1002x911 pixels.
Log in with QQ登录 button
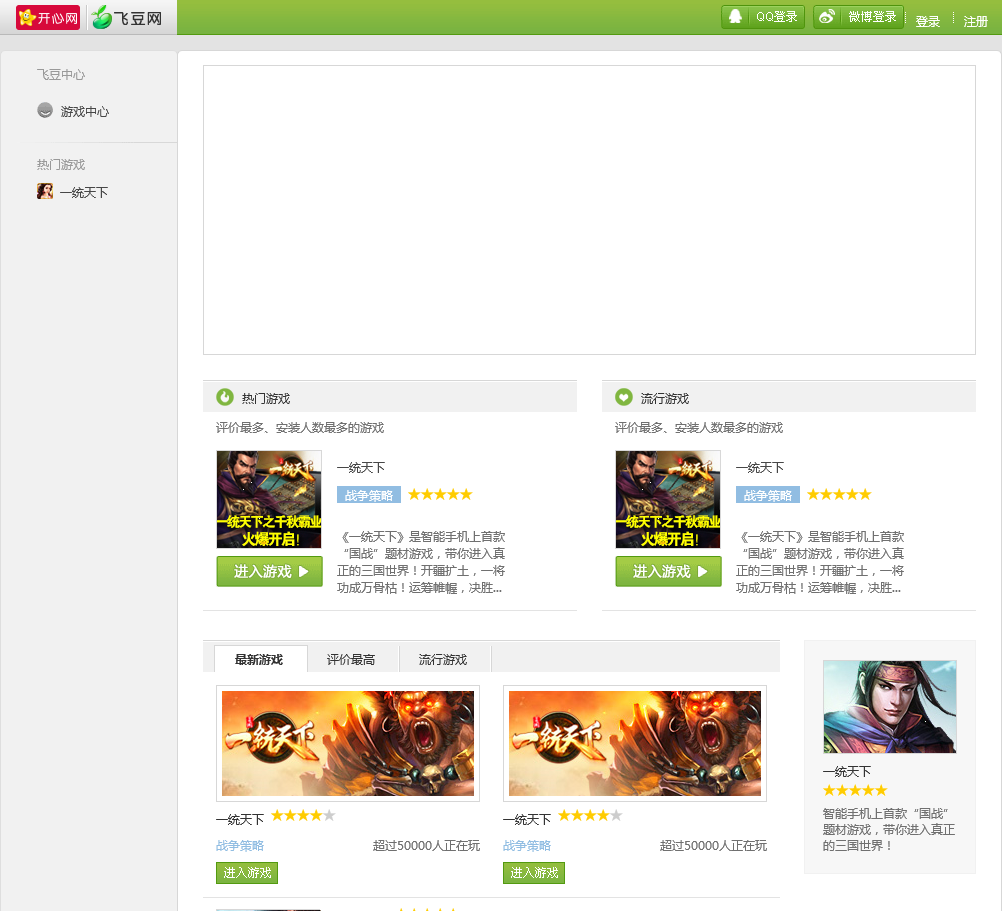click(763, 17)
